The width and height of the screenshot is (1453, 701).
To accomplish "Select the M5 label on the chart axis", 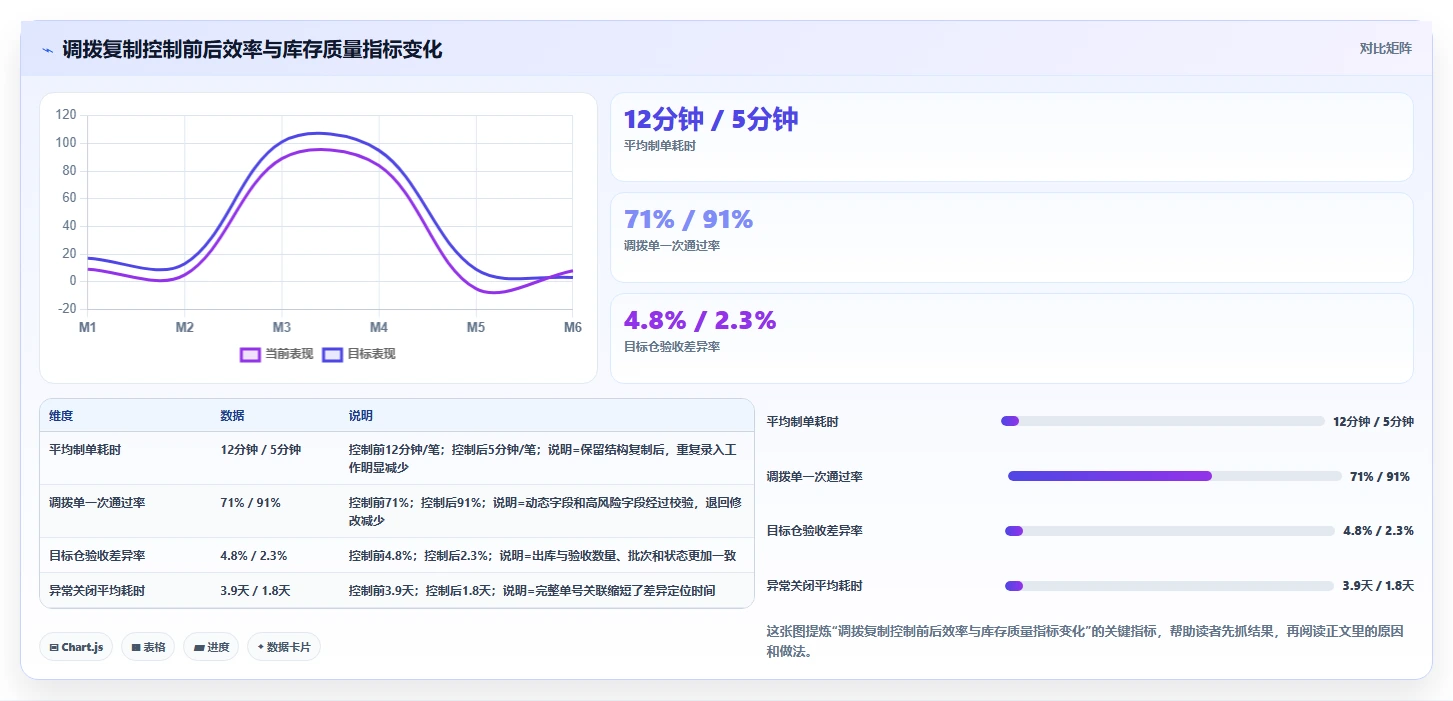I will [x=476, y=327].
